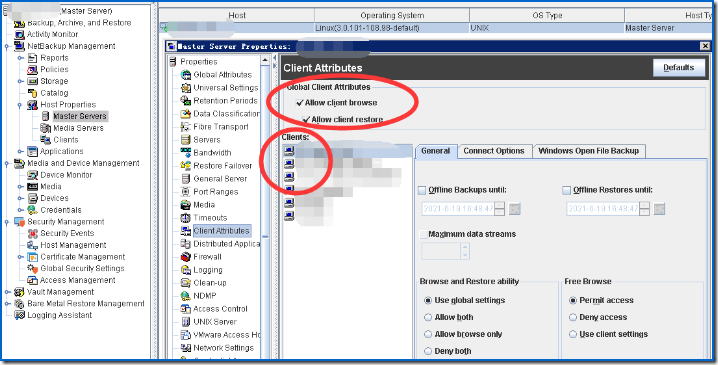Expand the Applications tree node
The width and height of the screenshot is (718, 365).
[x=20, y=152]
